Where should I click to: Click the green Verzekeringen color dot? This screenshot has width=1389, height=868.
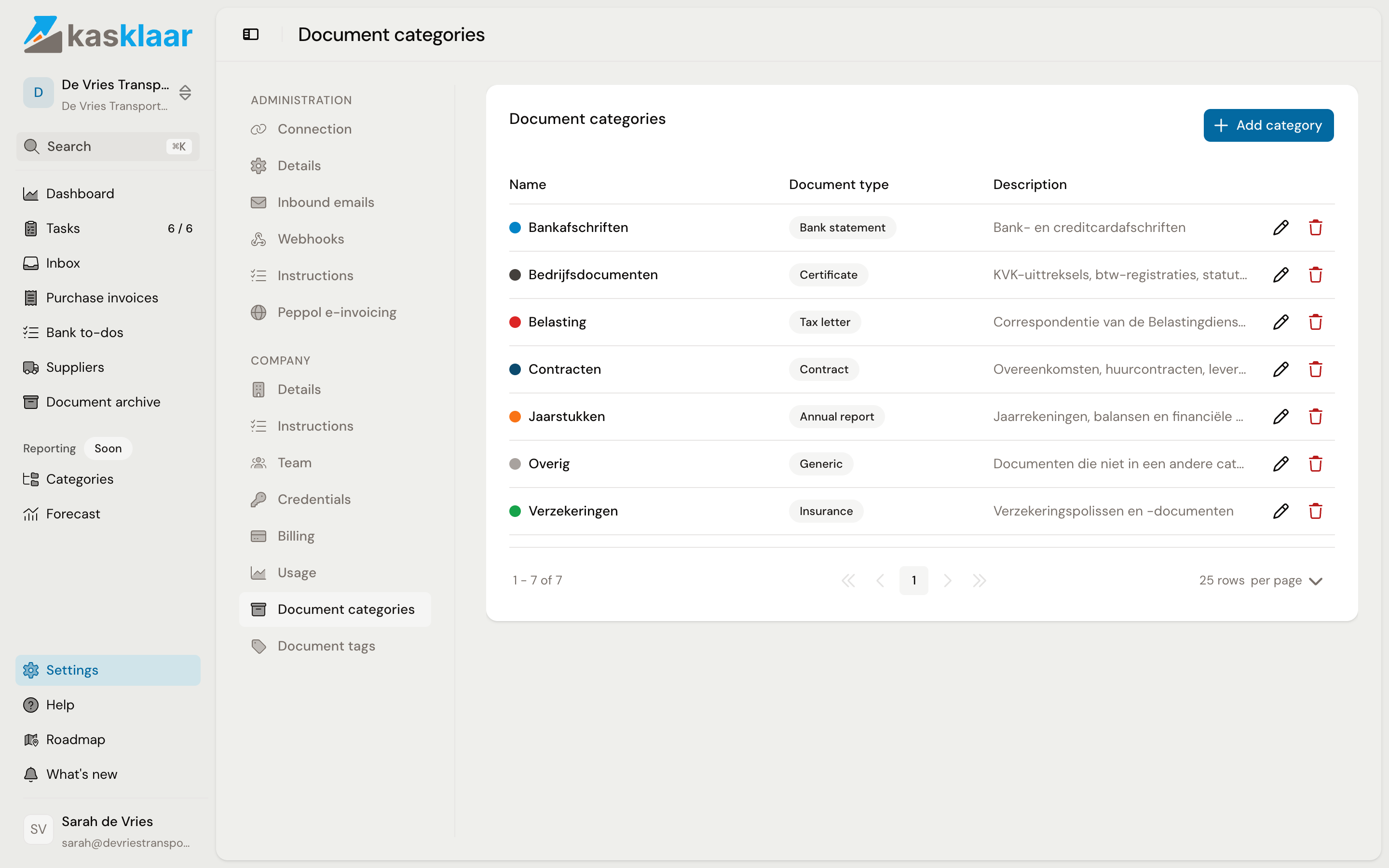(515, 511)
